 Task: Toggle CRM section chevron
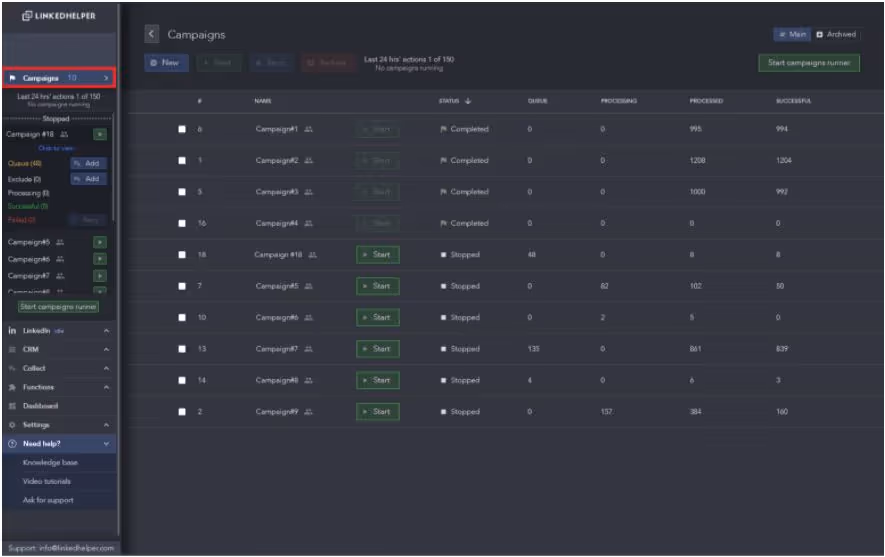(x=106, y=350)
